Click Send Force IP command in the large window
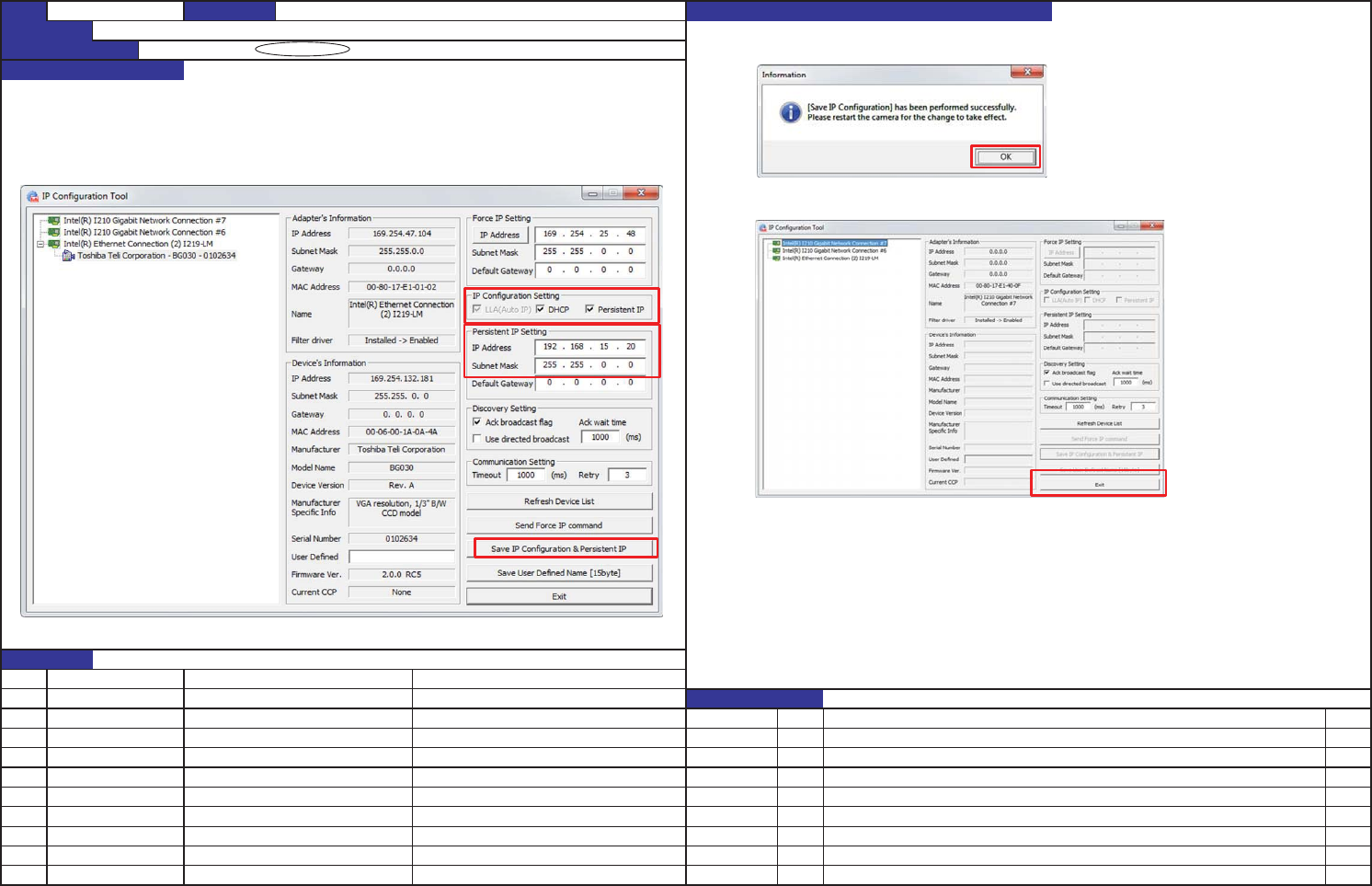 (x=559, y=525)
